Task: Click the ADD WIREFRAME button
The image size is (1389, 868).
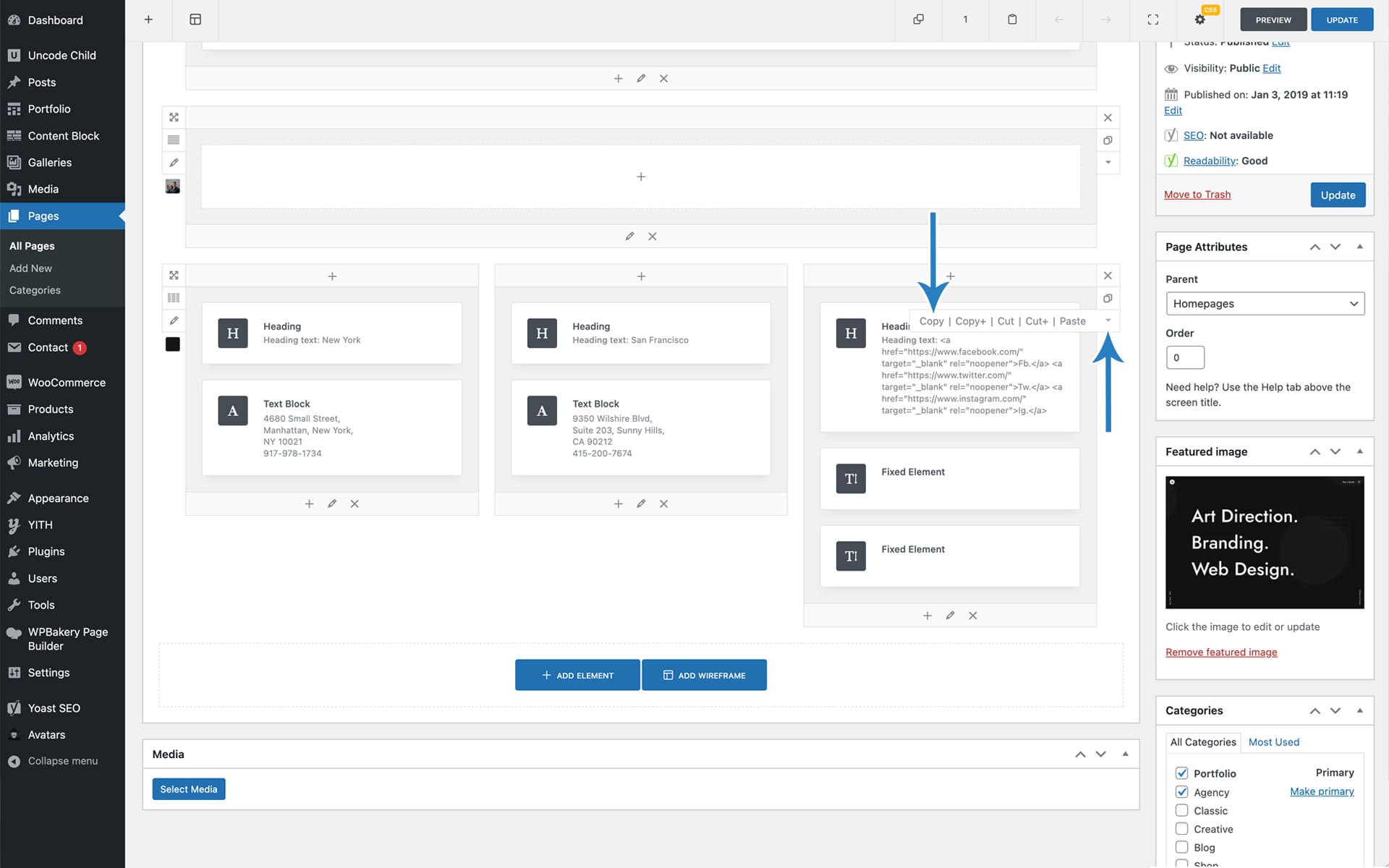Action: pos(704,675)
